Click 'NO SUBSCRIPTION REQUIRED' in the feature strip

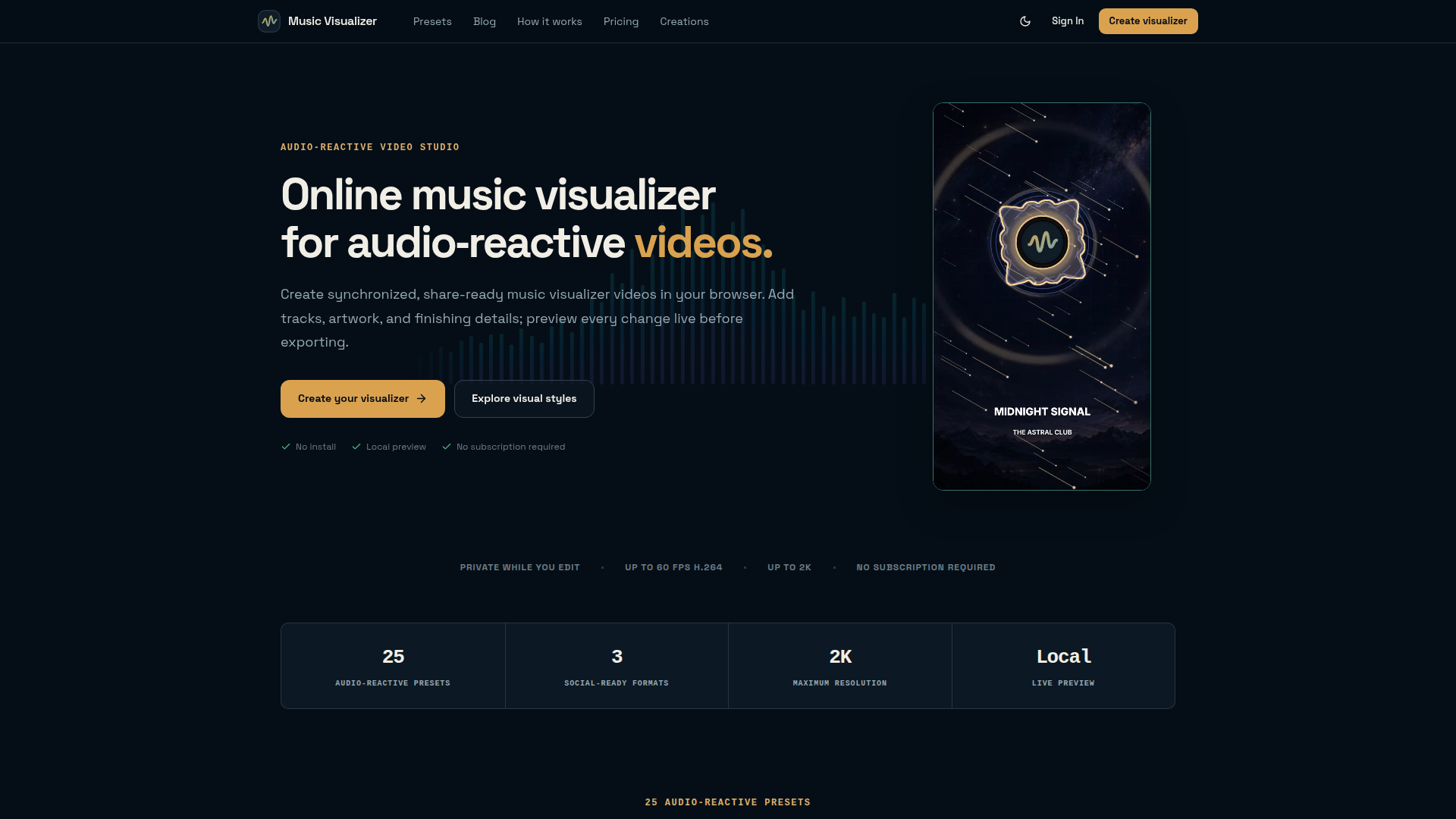[x=926, y=567]
